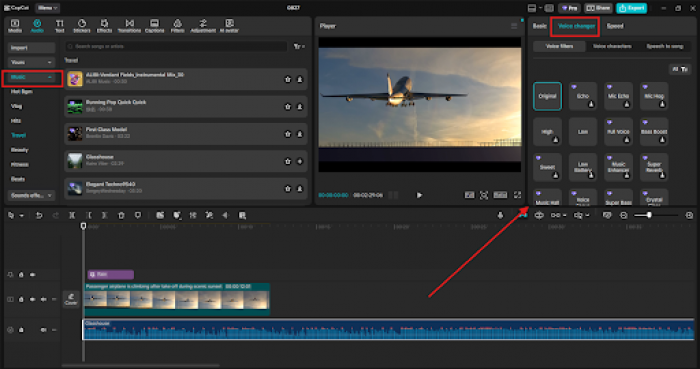Screen dimensions: 700x369
Task: Open player hamburger menu icon
Action: [514, 26]
